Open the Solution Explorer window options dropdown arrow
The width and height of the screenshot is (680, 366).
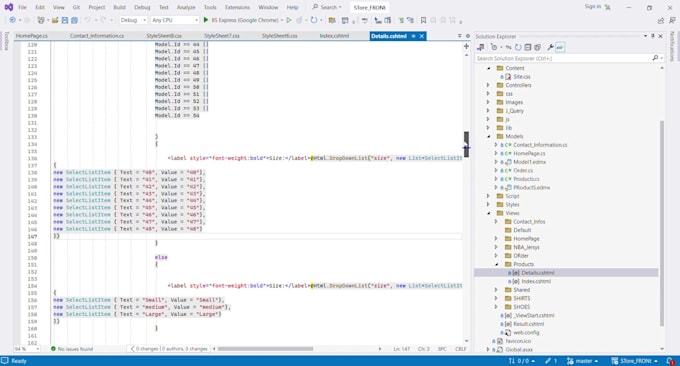pos(645,36)
